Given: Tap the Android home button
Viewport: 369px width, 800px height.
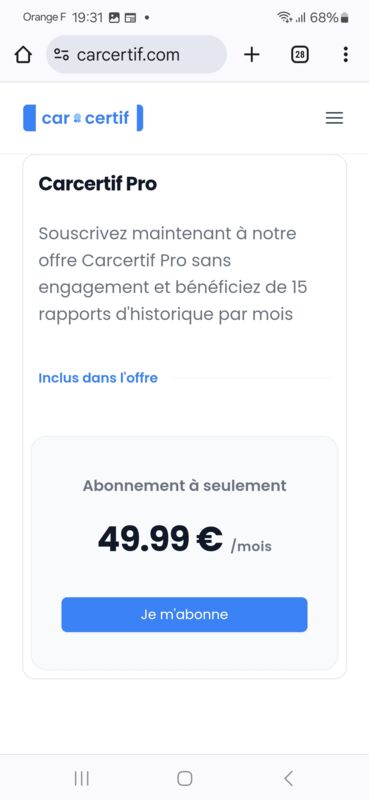Looking at the screenshot, I should [x=184, y=778].
